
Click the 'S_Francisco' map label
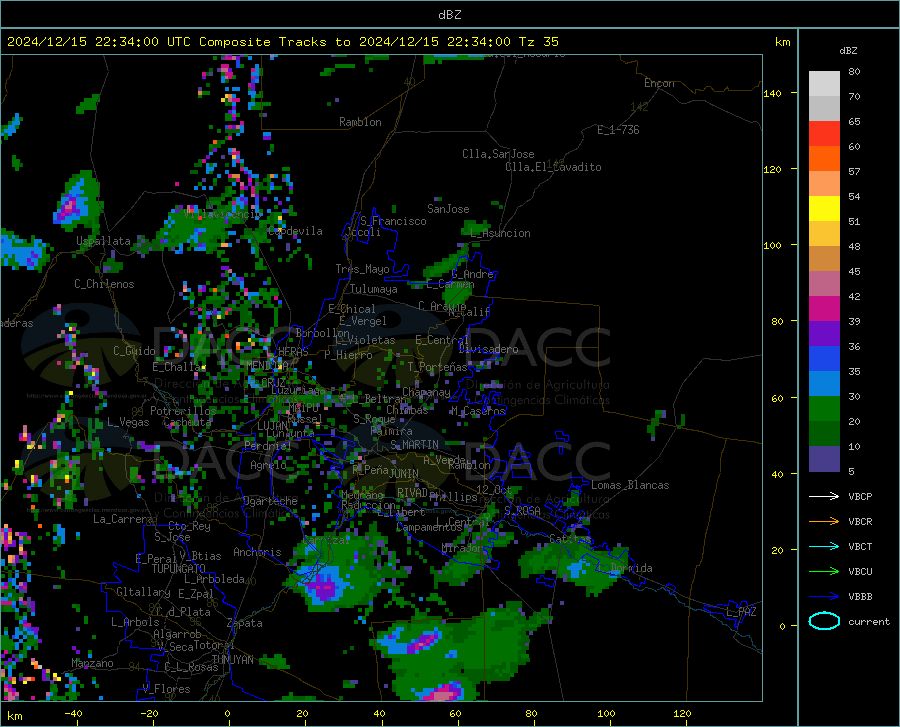[x=393, y=221]
